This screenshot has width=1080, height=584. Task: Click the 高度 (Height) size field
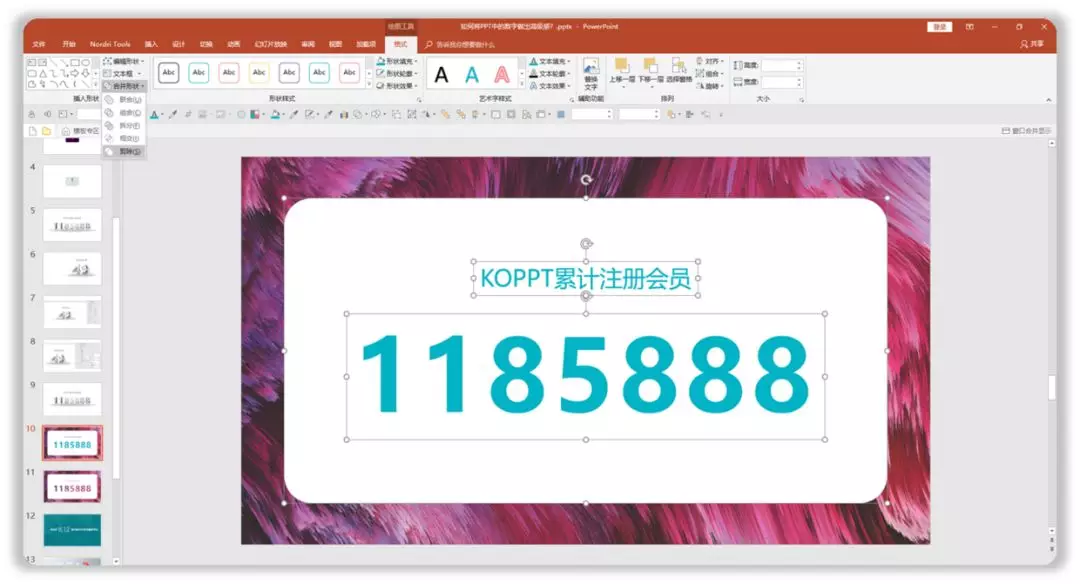click(782, 65)
